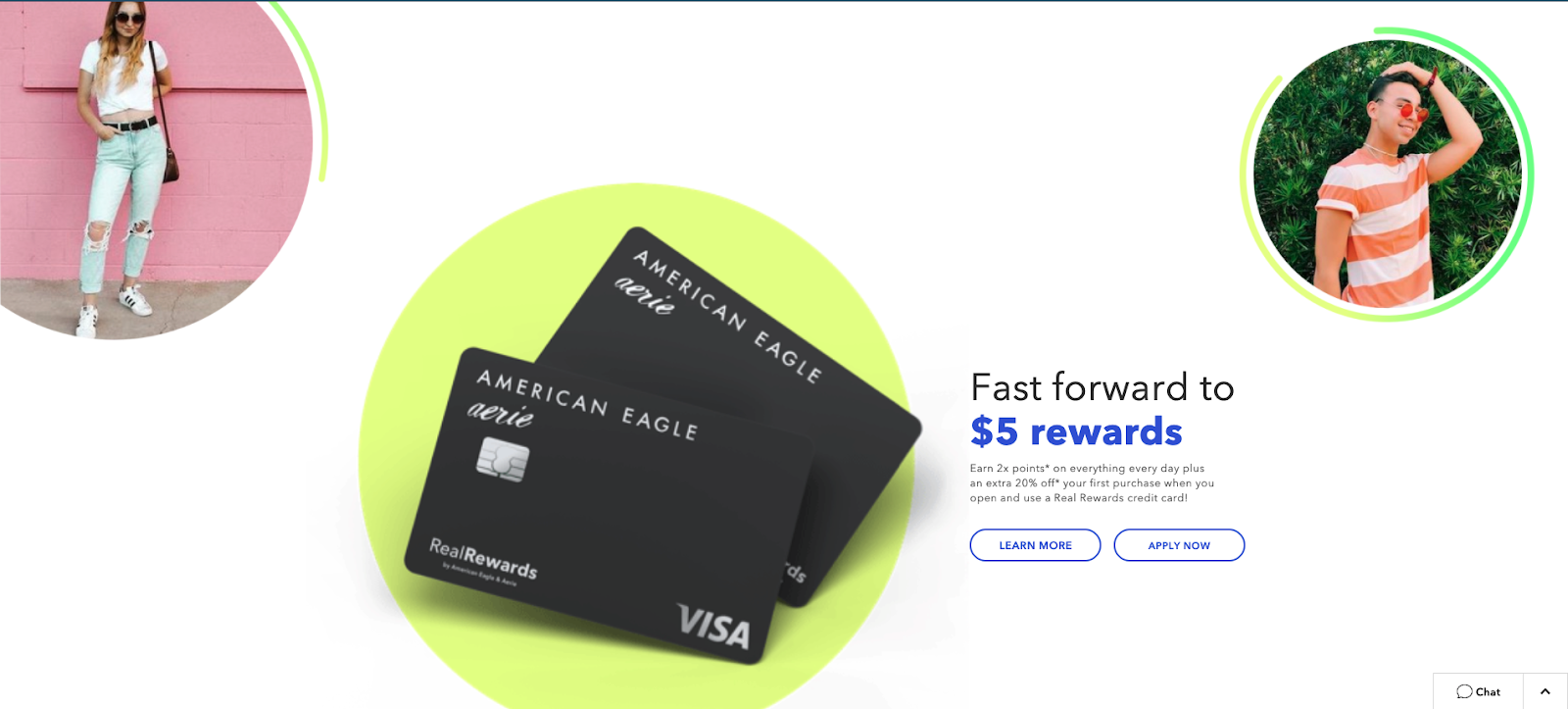Open the Chat widget

click(1478, 691)
